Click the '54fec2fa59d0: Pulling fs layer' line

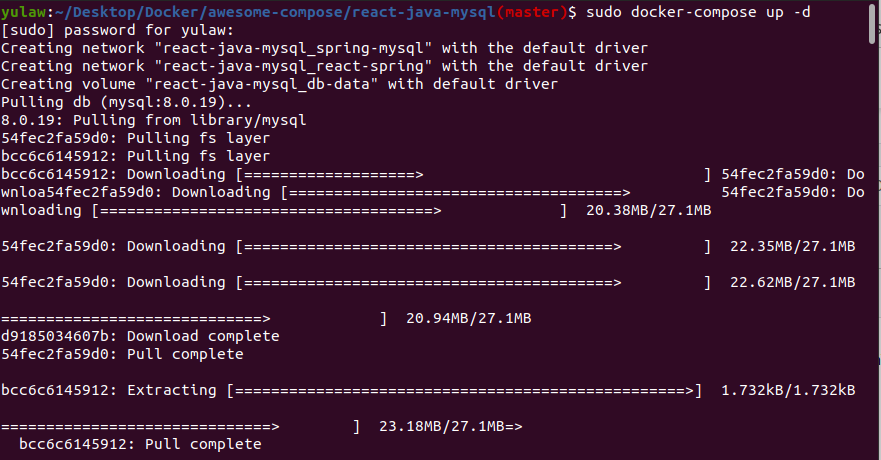(136, 138)
